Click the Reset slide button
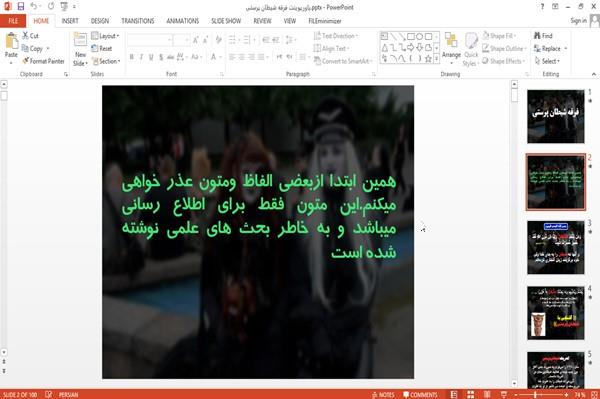The image size is (600, 399). (x=102, y=49)
